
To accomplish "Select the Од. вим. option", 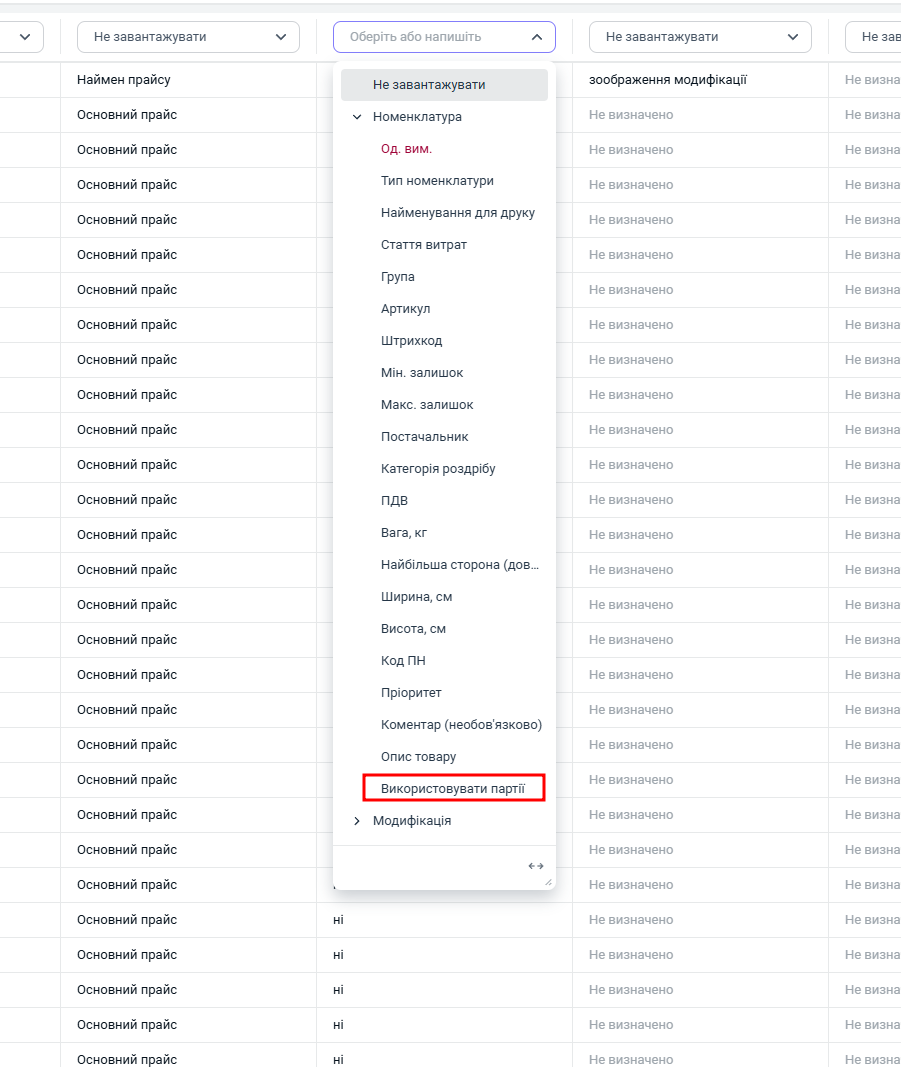I will [406, 149].
